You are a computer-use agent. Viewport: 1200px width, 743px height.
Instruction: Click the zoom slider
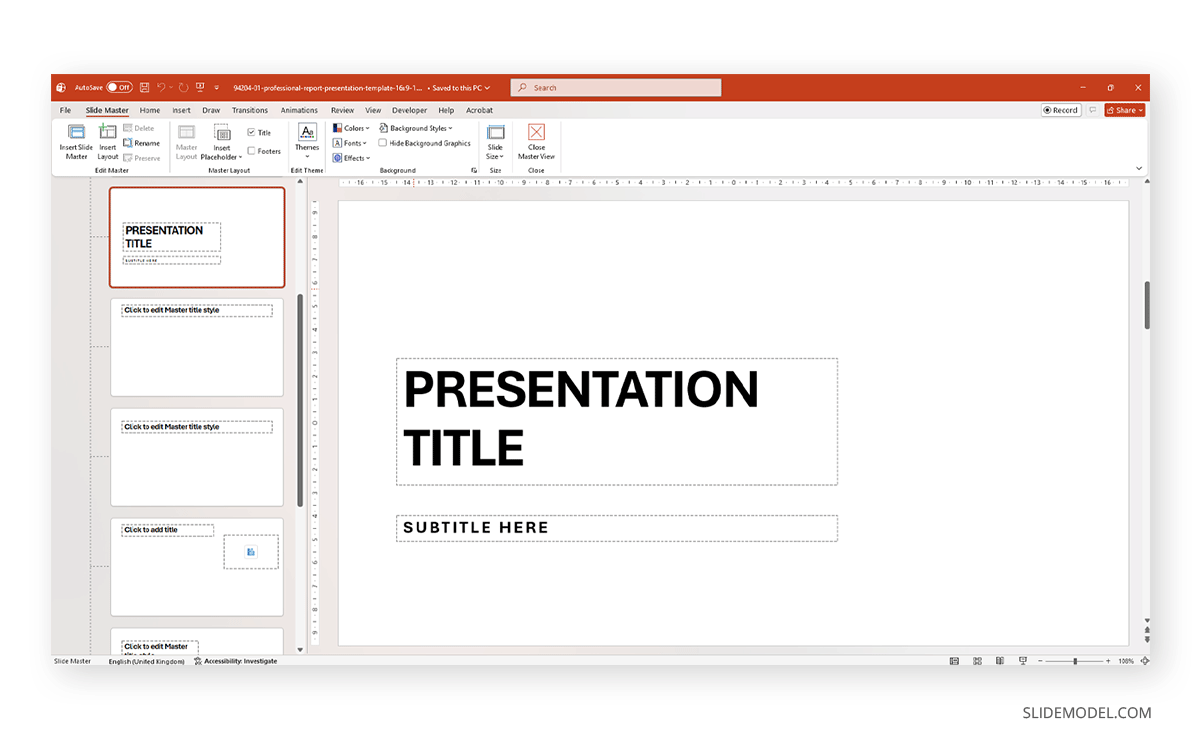coord(1075,661)
